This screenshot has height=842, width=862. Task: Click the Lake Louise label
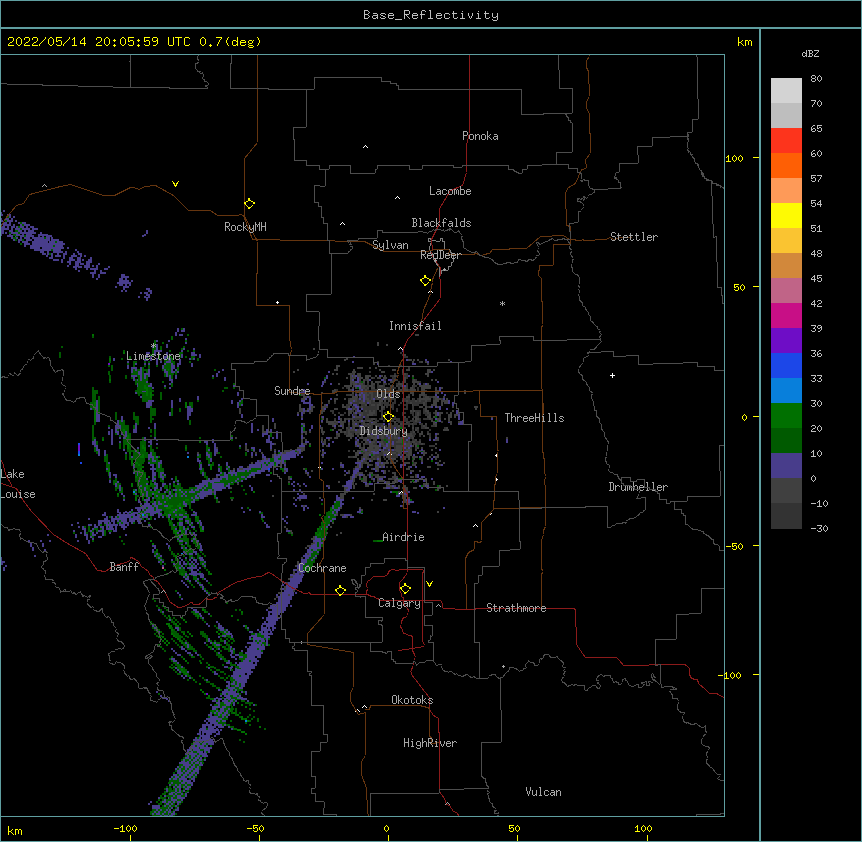pyautogui.click(x=18, y=484)
